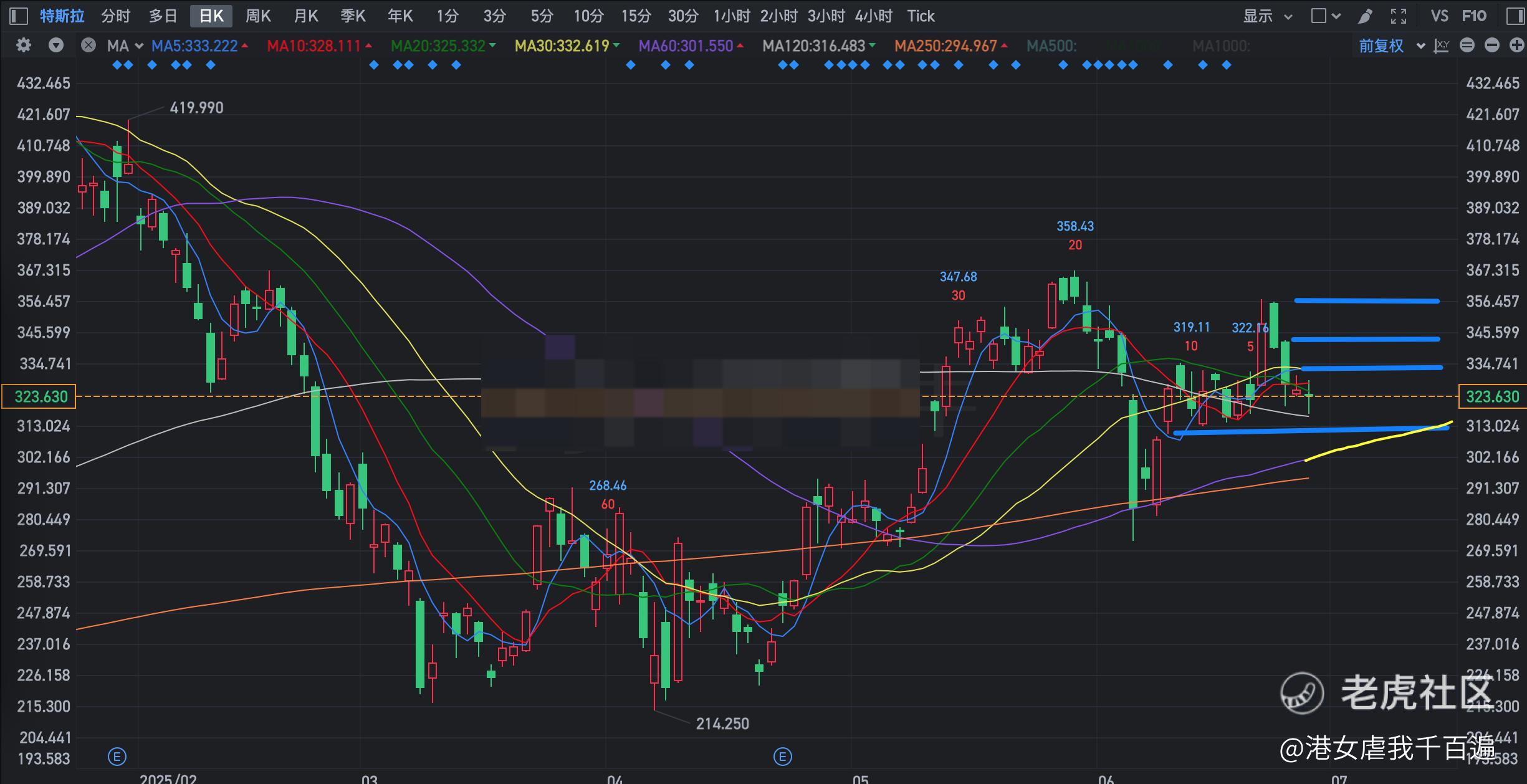Click the right current price tag 323.630
This screenshot has width=1527, height=784.
(1492, 396)
